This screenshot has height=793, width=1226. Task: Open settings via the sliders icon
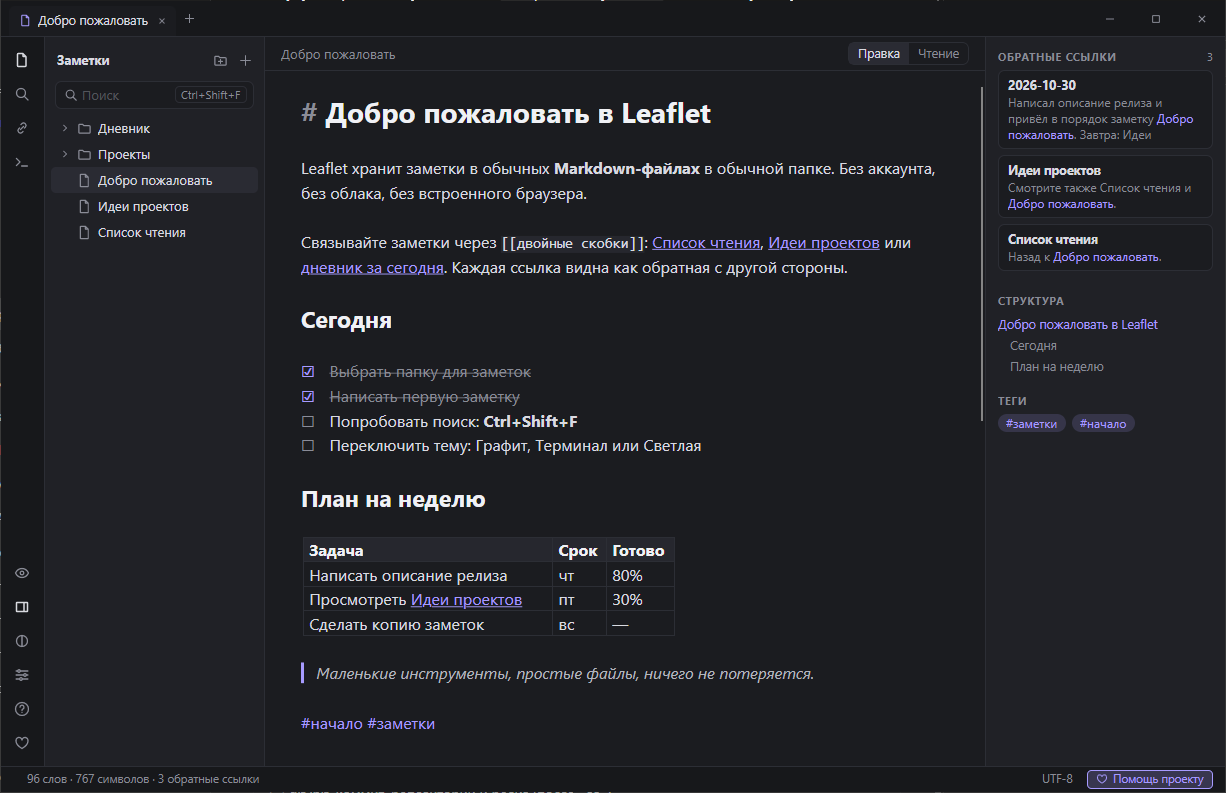22,675
